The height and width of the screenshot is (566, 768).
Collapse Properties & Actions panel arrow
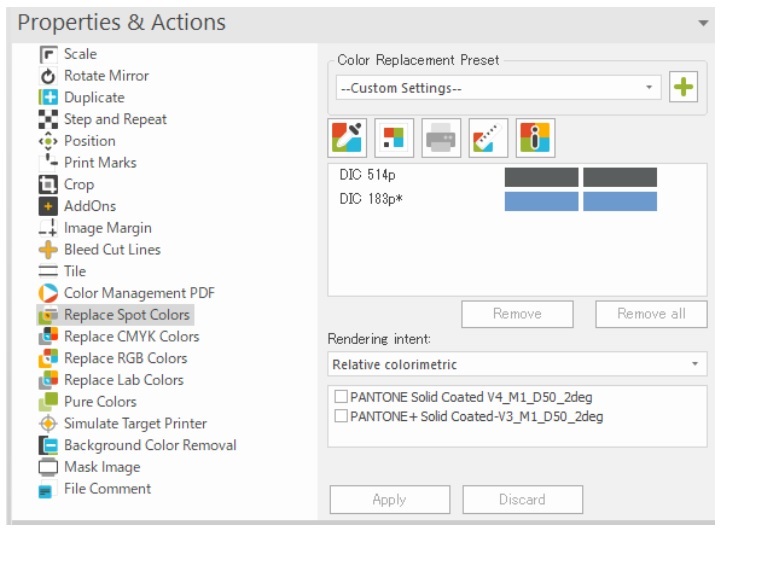(703, 23)
